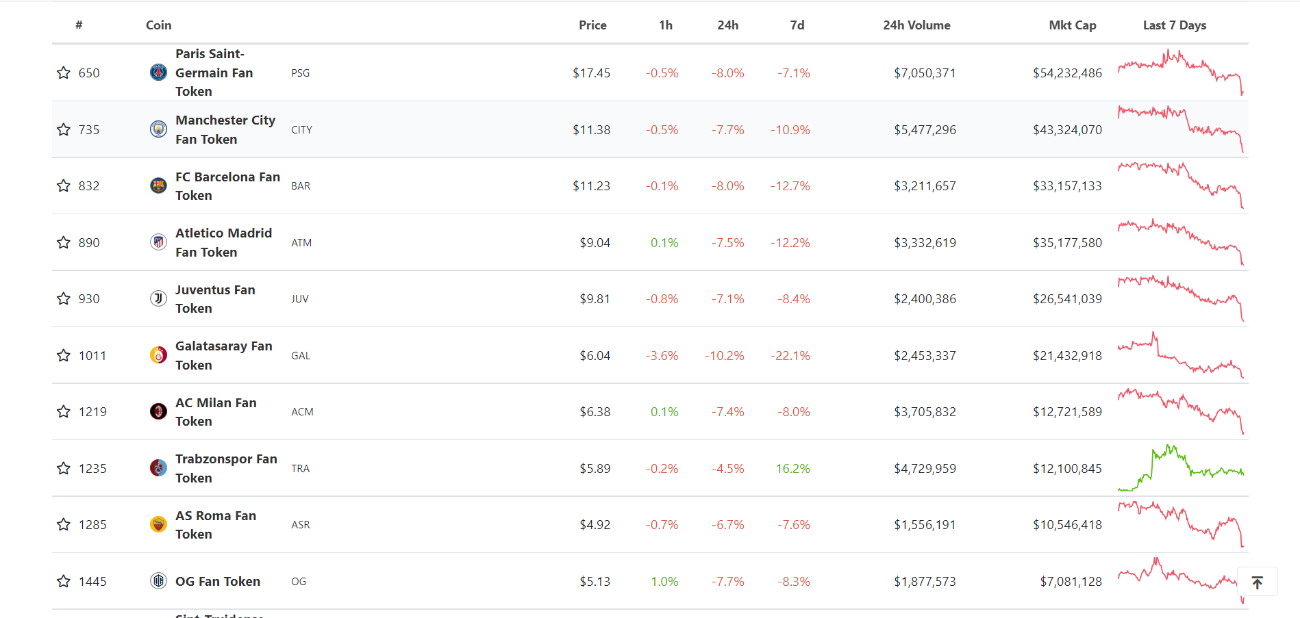Sort by Mkt Cap column header

pos(1072,25)
